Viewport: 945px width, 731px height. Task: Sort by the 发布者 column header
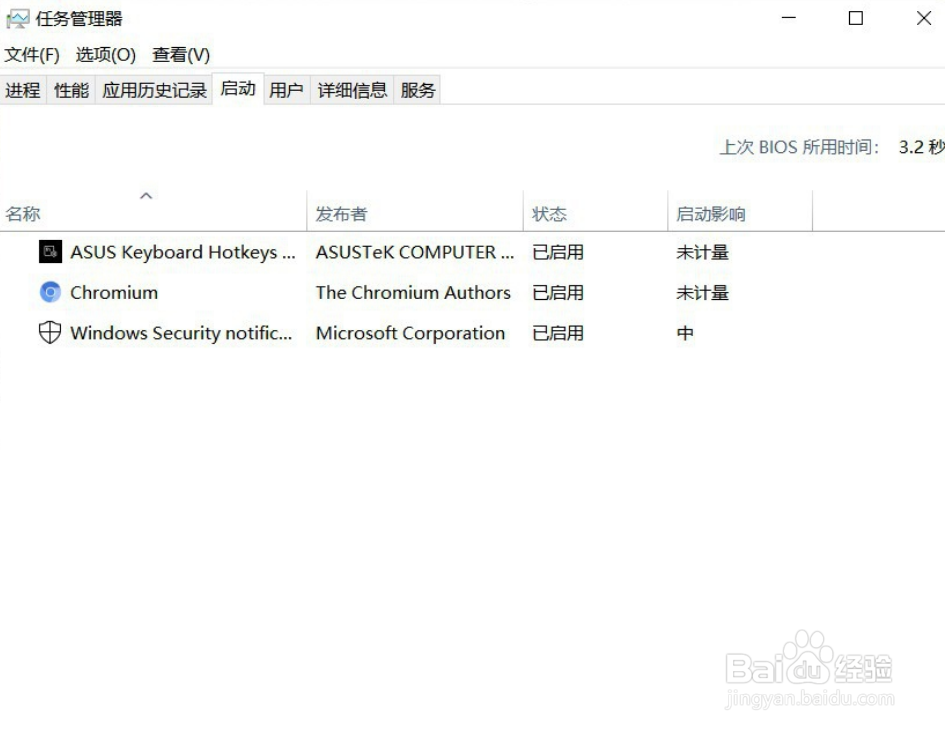tap(415, 210)
